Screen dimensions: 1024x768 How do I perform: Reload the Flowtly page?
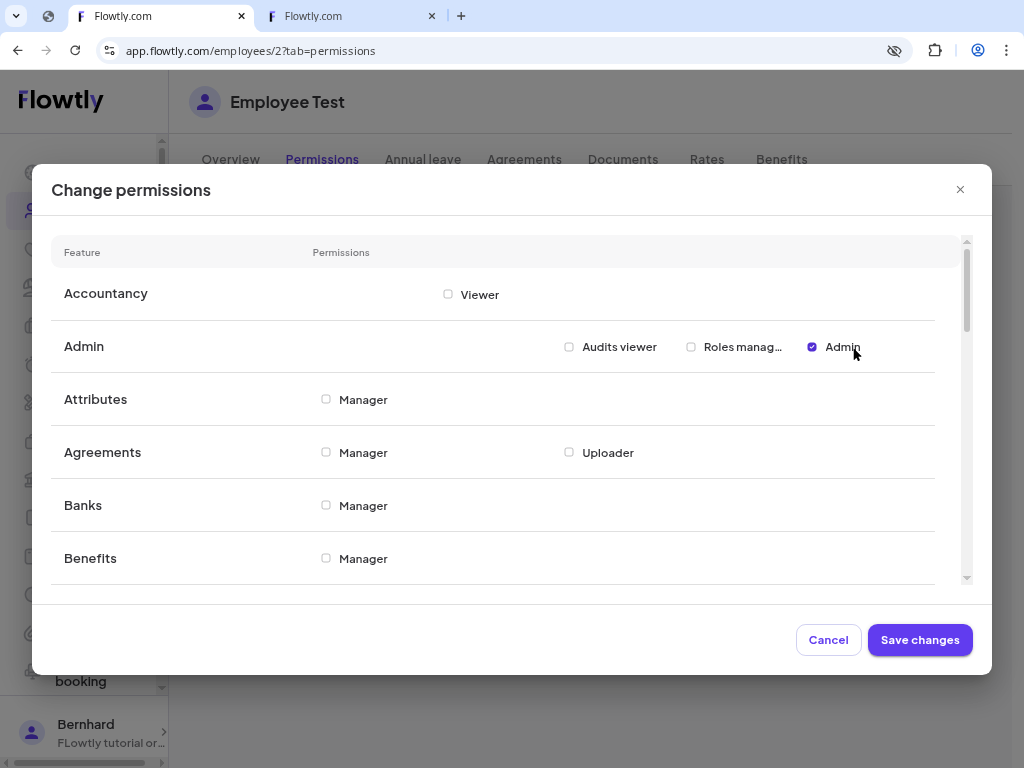76,50
